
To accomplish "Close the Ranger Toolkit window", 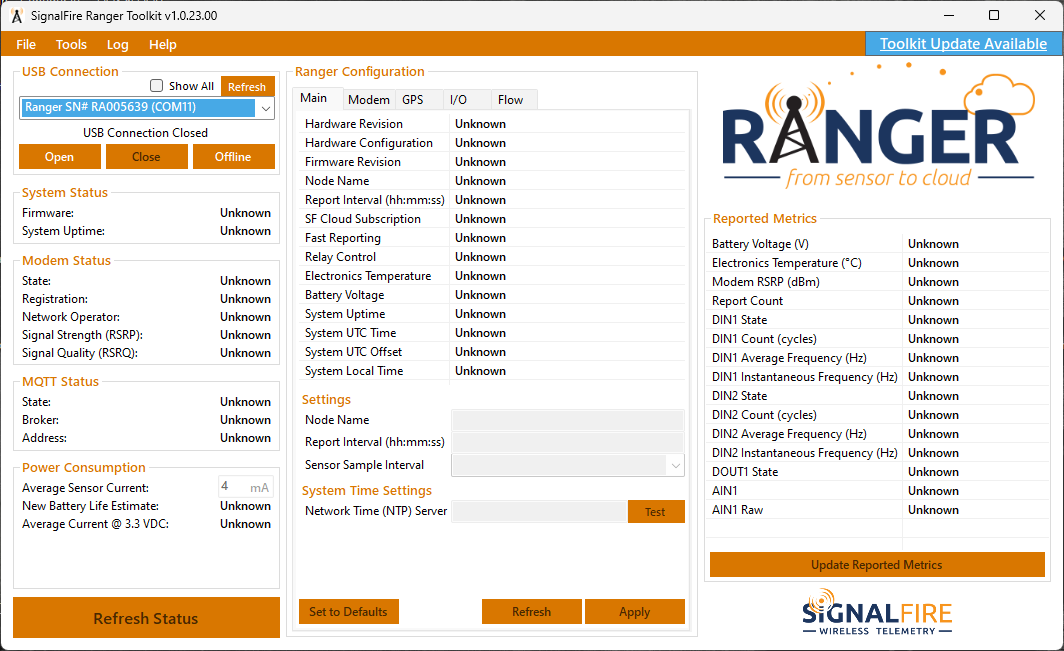I will 1040,15.
